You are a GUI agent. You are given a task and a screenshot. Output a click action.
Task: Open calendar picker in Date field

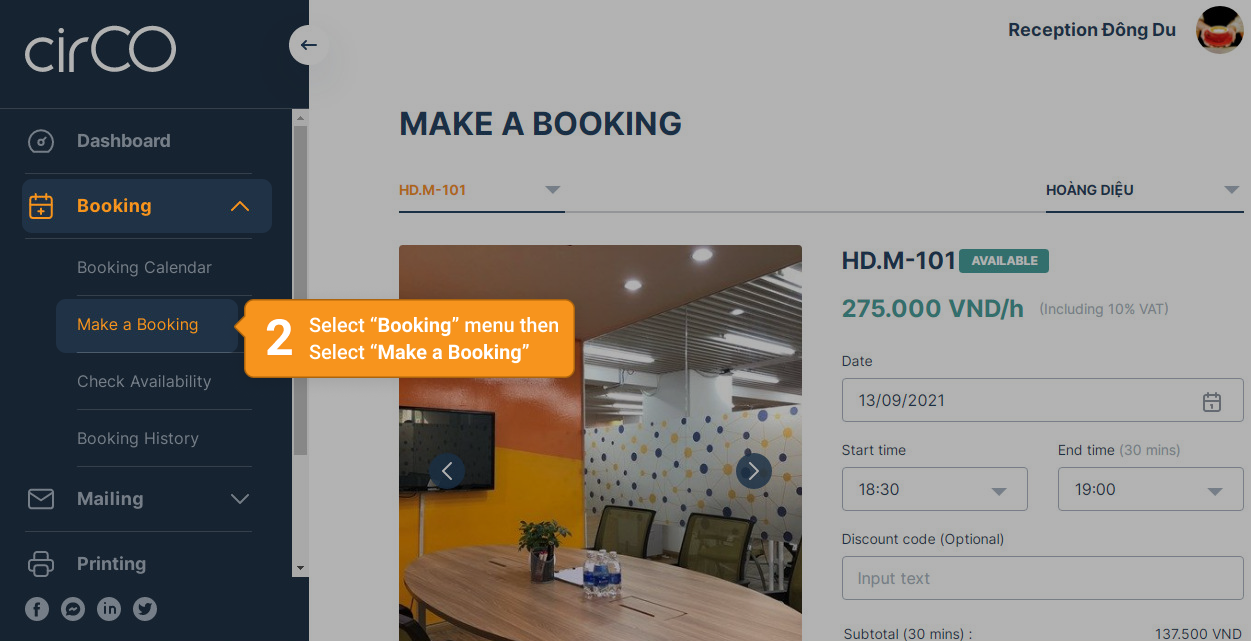point(1211,401)
